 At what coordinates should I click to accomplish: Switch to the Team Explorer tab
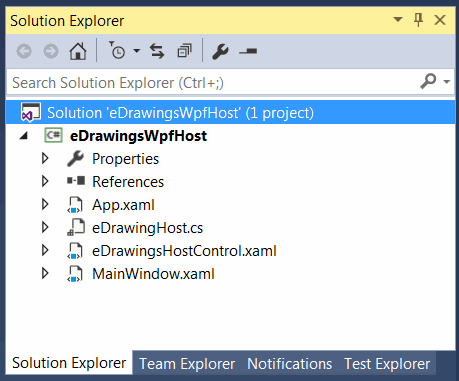(187, 363)
